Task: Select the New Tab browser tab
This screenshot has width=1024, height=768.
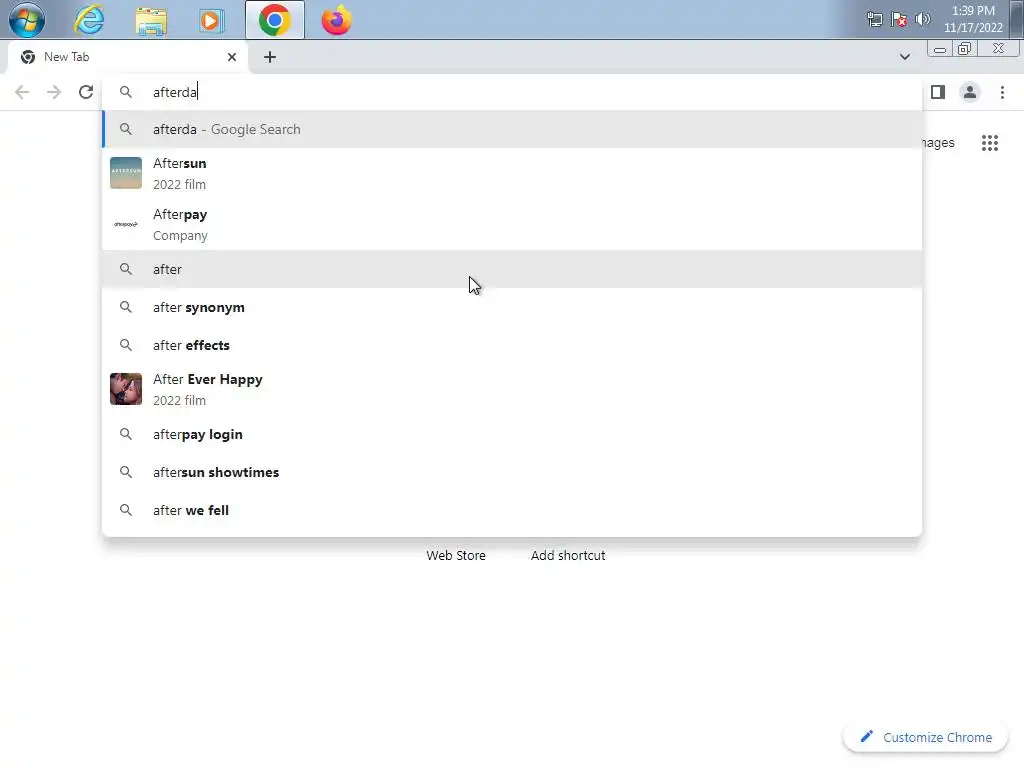Action: [127, 57]
